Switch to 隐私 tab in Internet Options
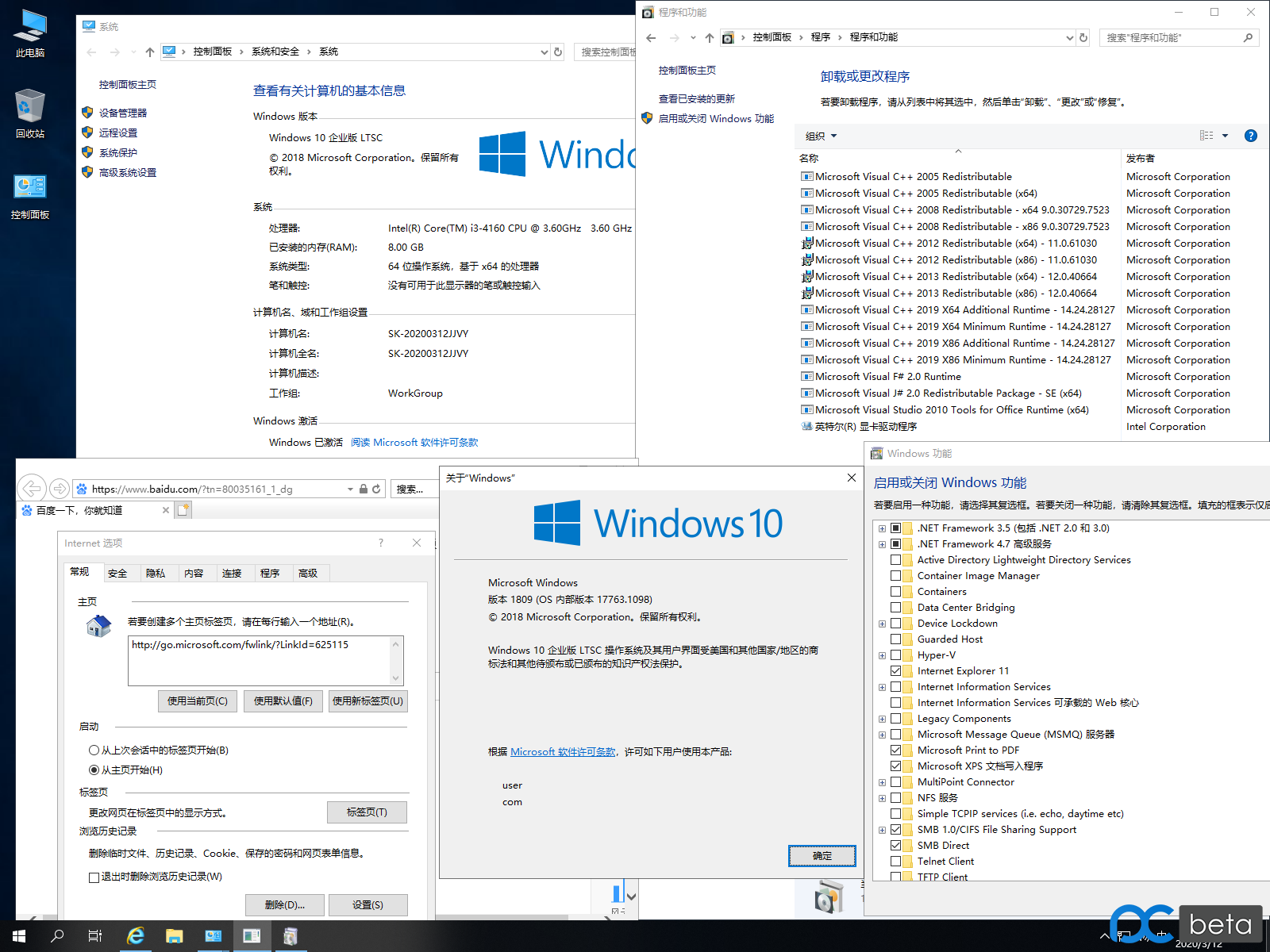 pyautogui.click(x=156, y=573)
